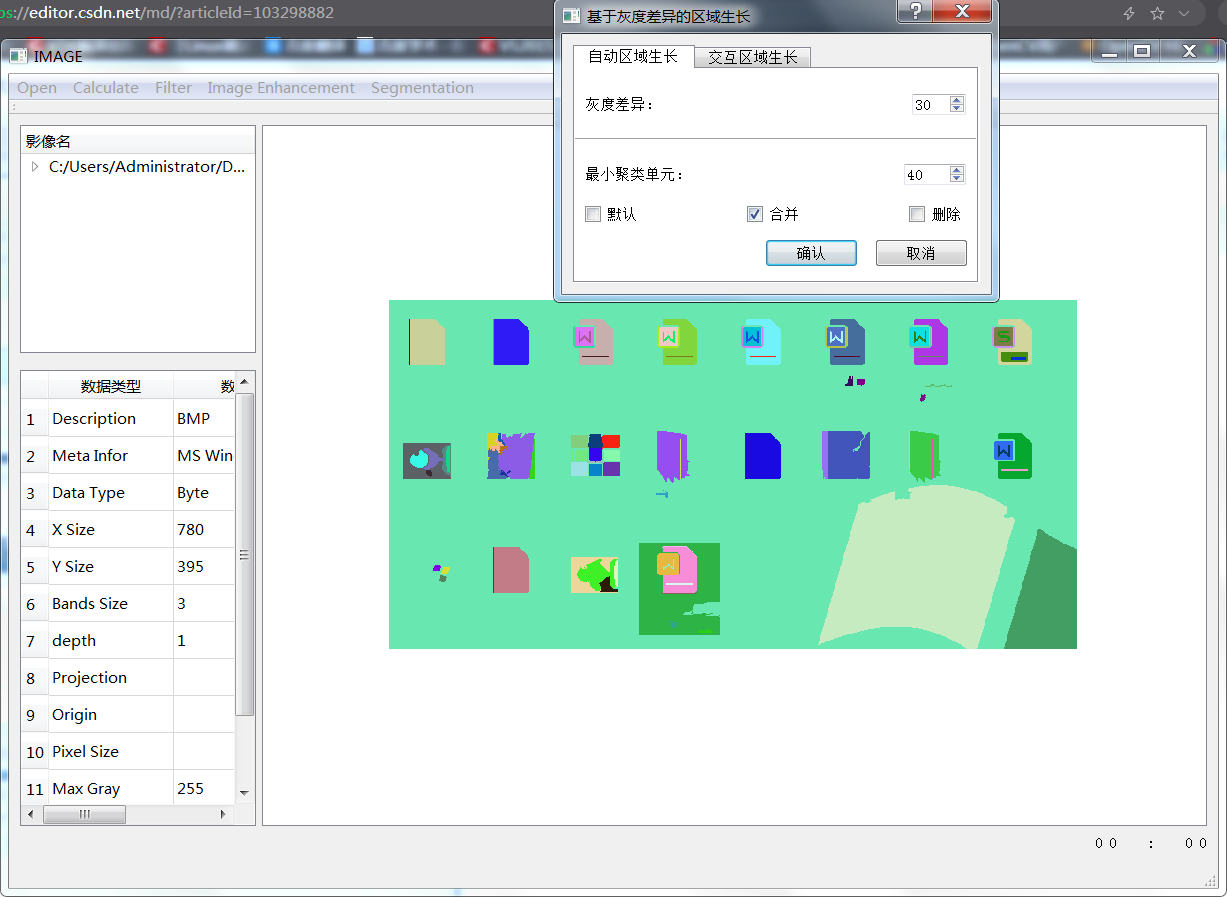The image size is (1227, 897).
Task: Click the IMAGE window title bar icon
Action: point(16,56)
